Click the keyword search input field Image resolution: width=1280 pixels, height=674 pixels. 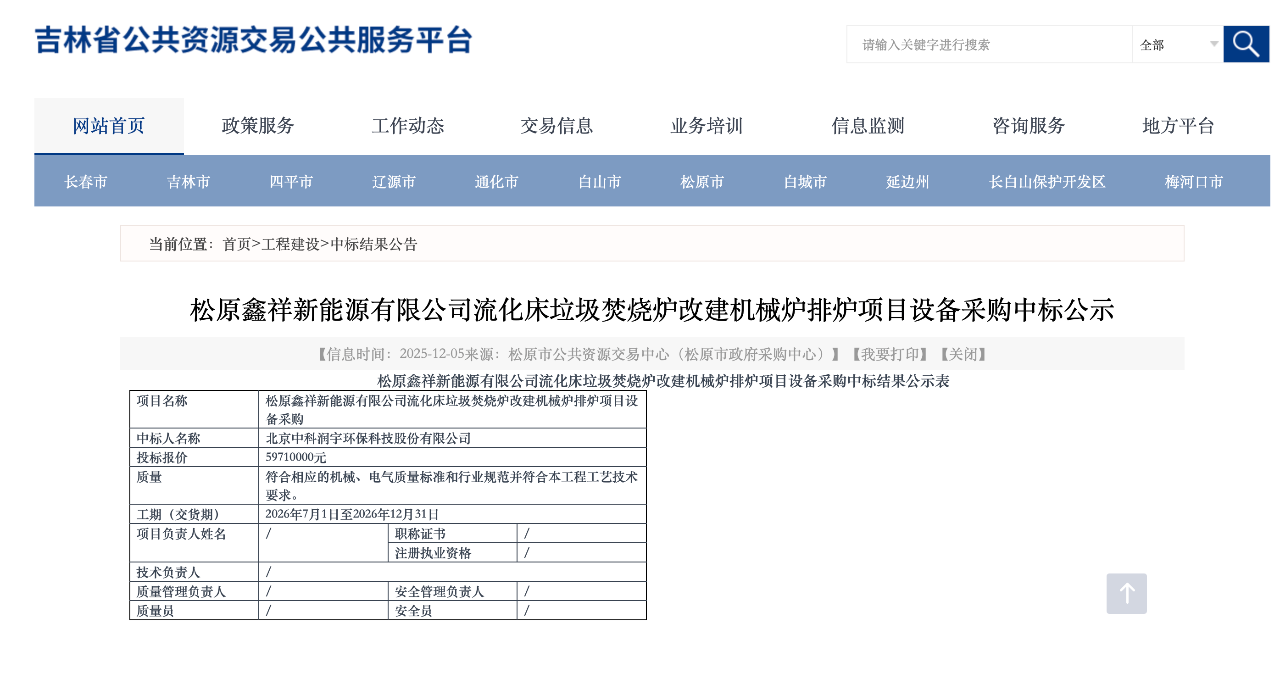988,44
